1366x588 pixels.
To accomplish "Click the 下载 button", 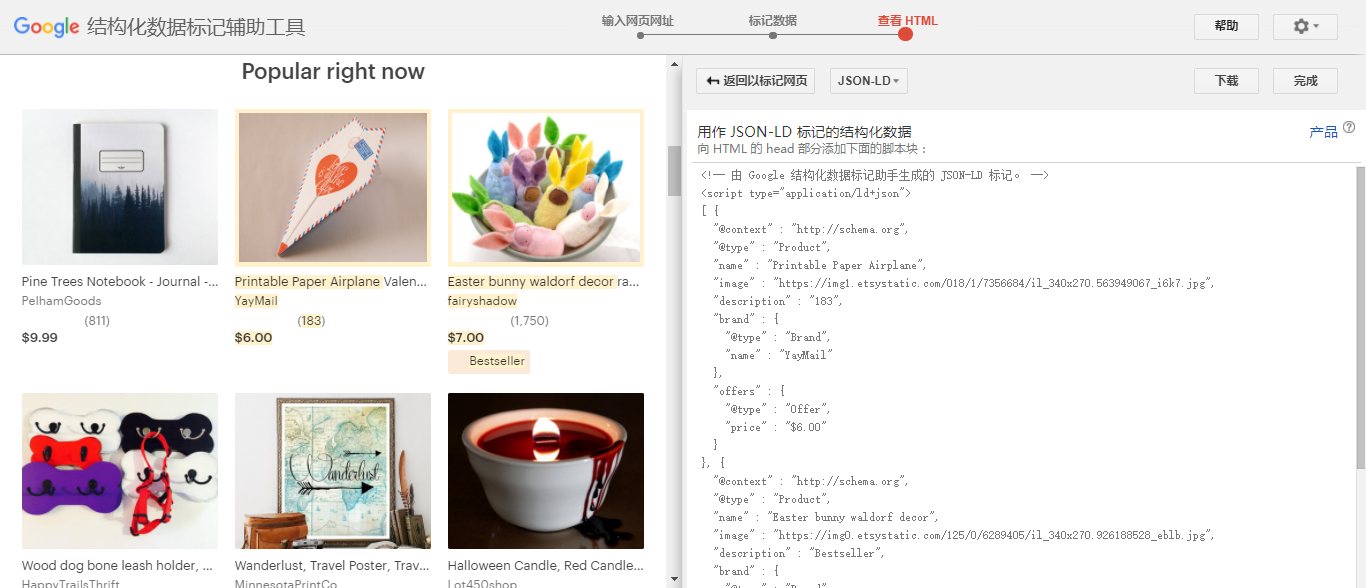I will (x=1225, y=81).
